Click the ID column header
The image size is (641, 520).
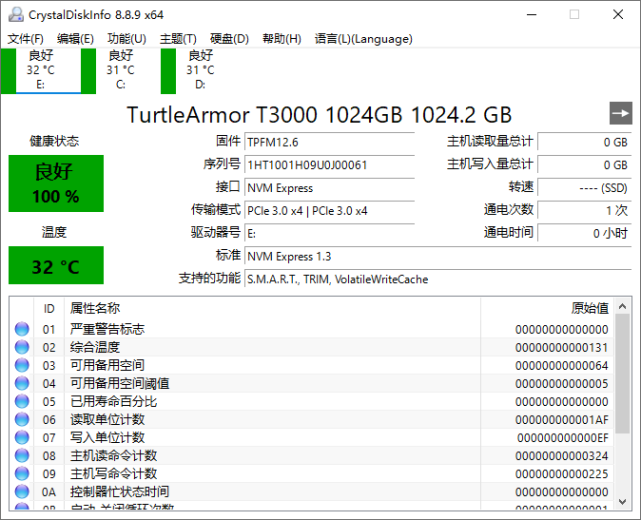click(49, 308)
